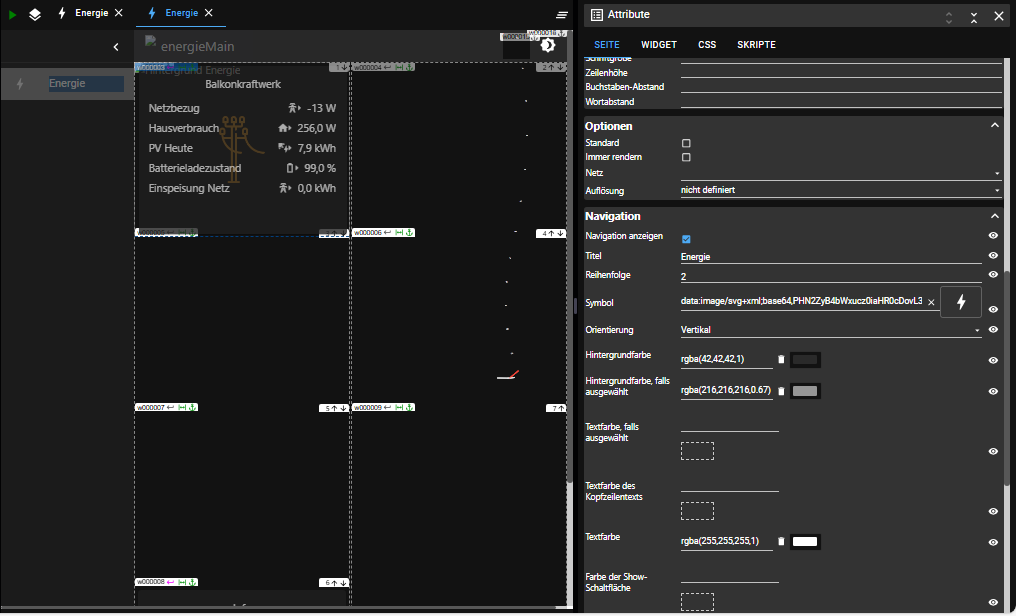This screenshot has width=1016, height=616.
Task: Collapse all groups in Attribute panel
Action: click(973, 16)
